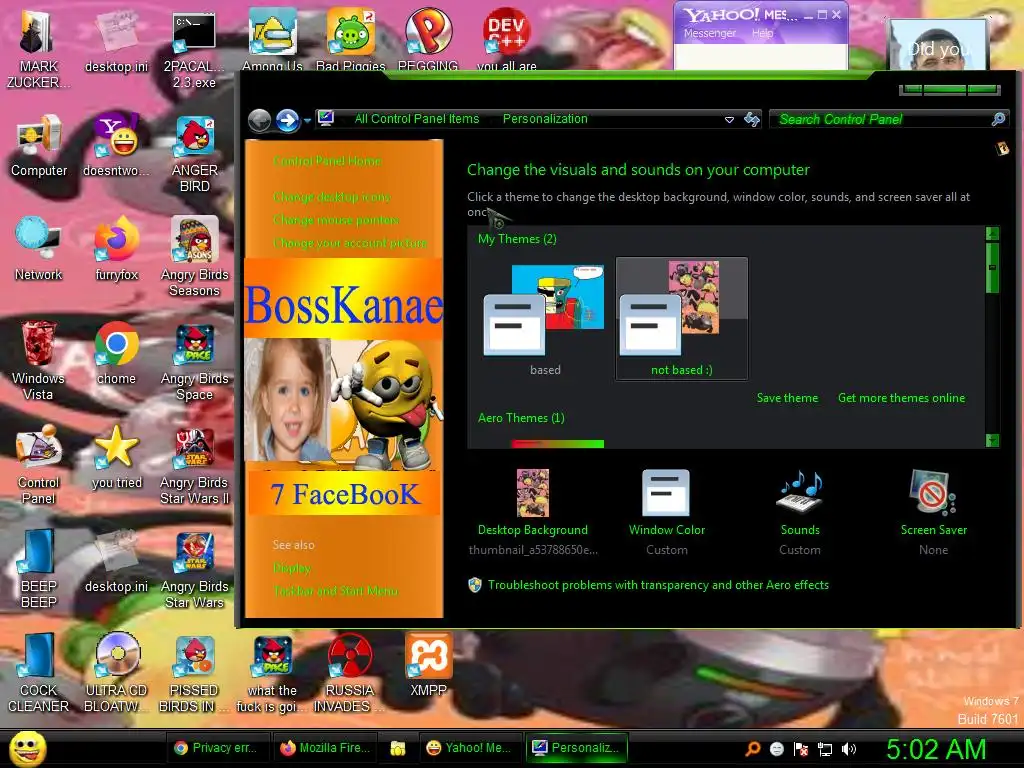This screenshot has width=1024, height=768.
Task: Select the 'not based :)' theme
Action: pyautogui.click(x=681, y=319)
